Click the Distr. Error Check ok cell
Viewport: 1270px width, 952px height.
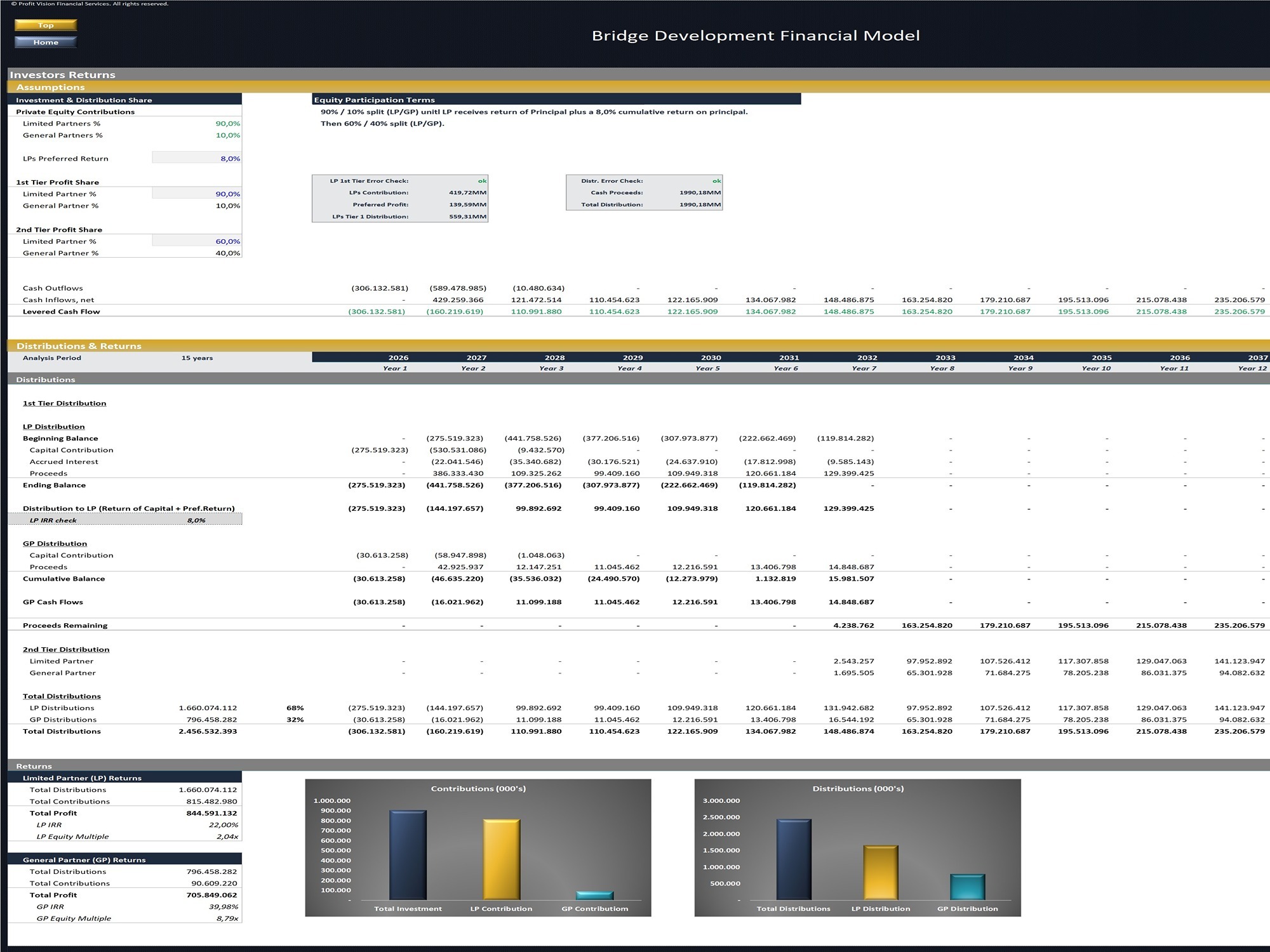(x=716, y=181)
